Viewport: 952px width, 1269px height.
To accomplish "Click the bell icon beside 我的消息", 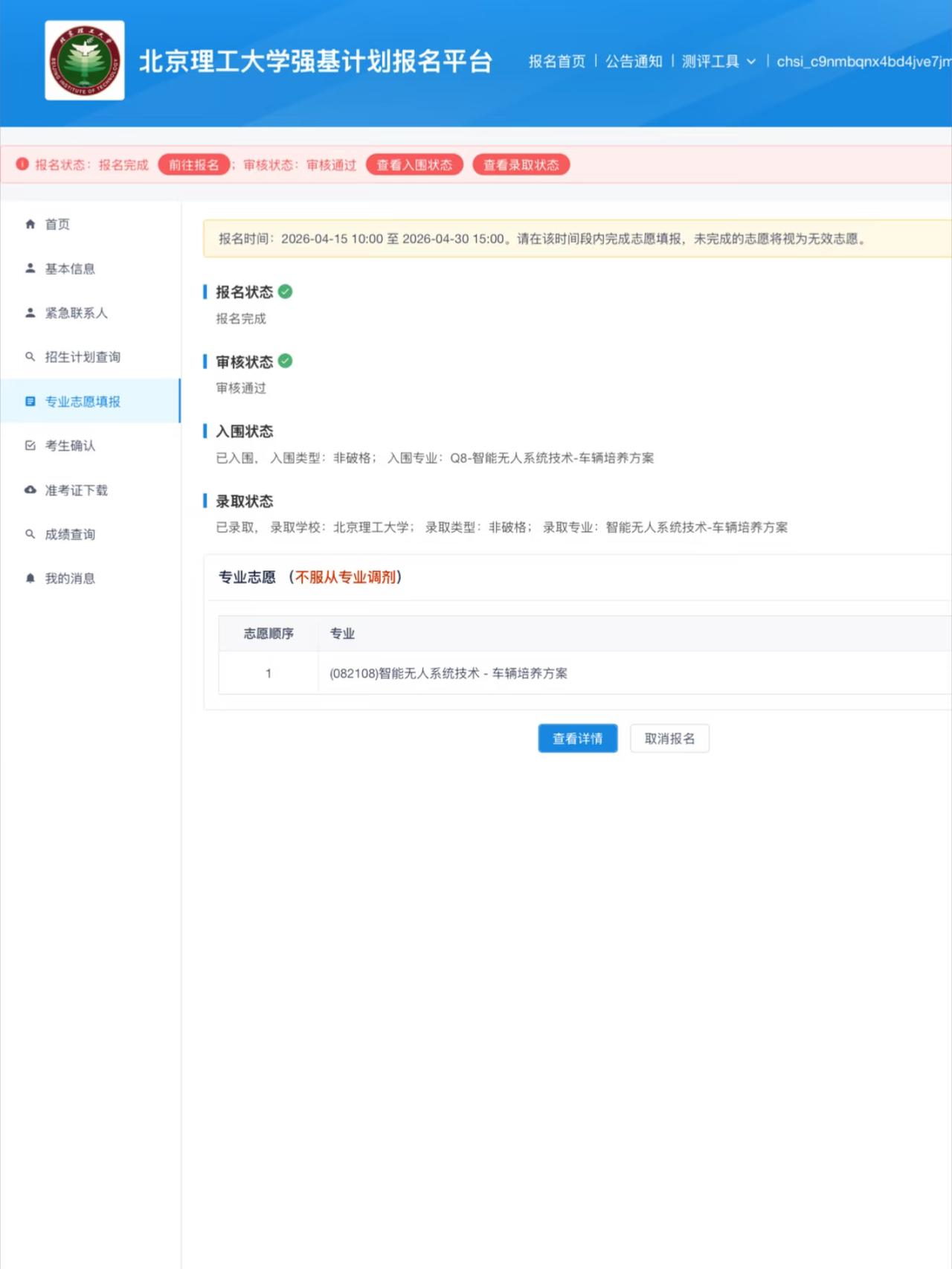I will 30,578.
